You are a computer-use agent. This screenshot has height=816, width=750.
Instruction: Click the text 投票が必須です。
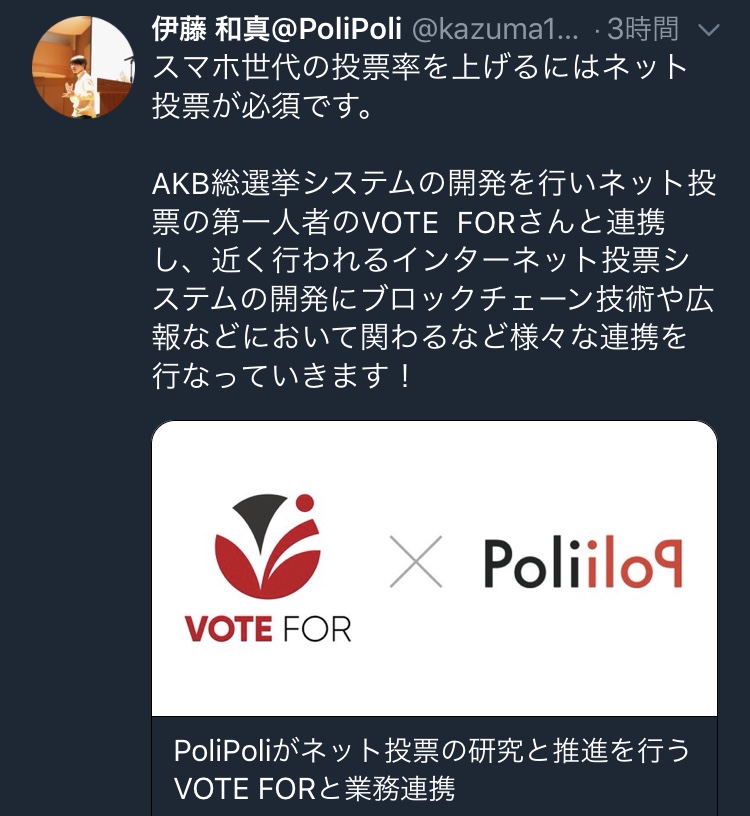(x=264, y=107)
